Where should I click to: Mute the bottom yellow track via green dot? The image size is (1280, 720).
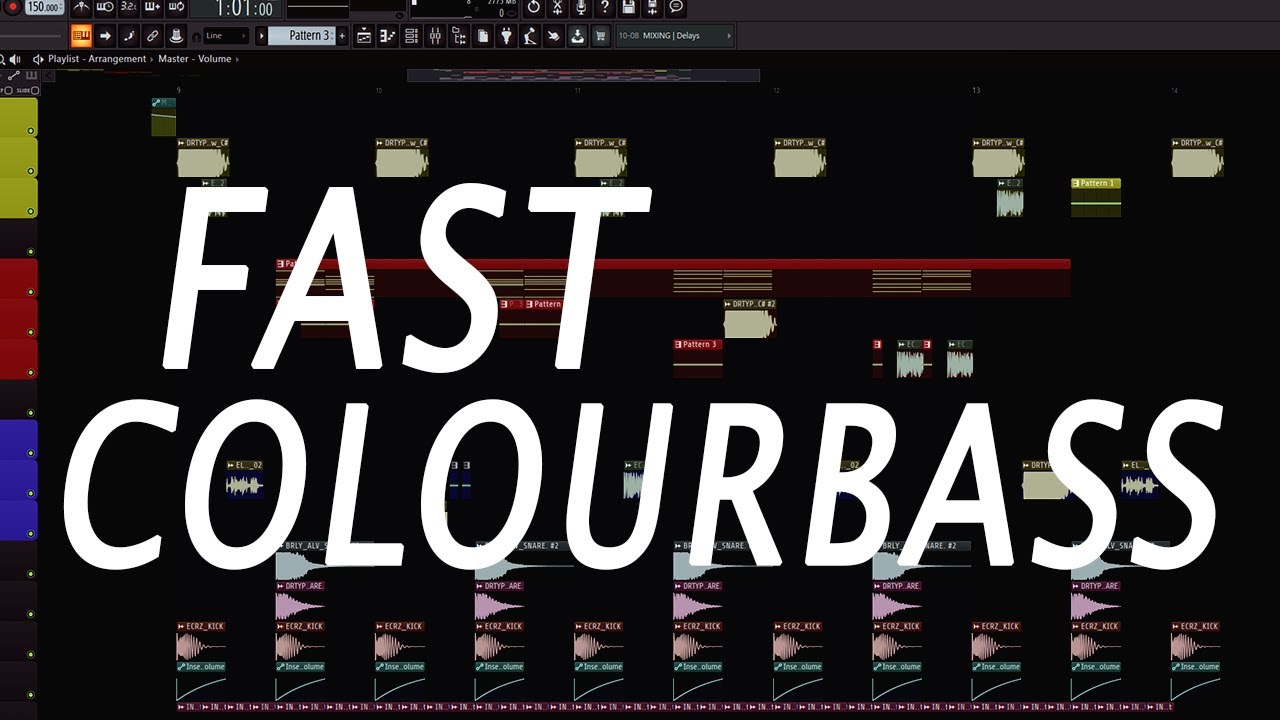coord(31,211)
